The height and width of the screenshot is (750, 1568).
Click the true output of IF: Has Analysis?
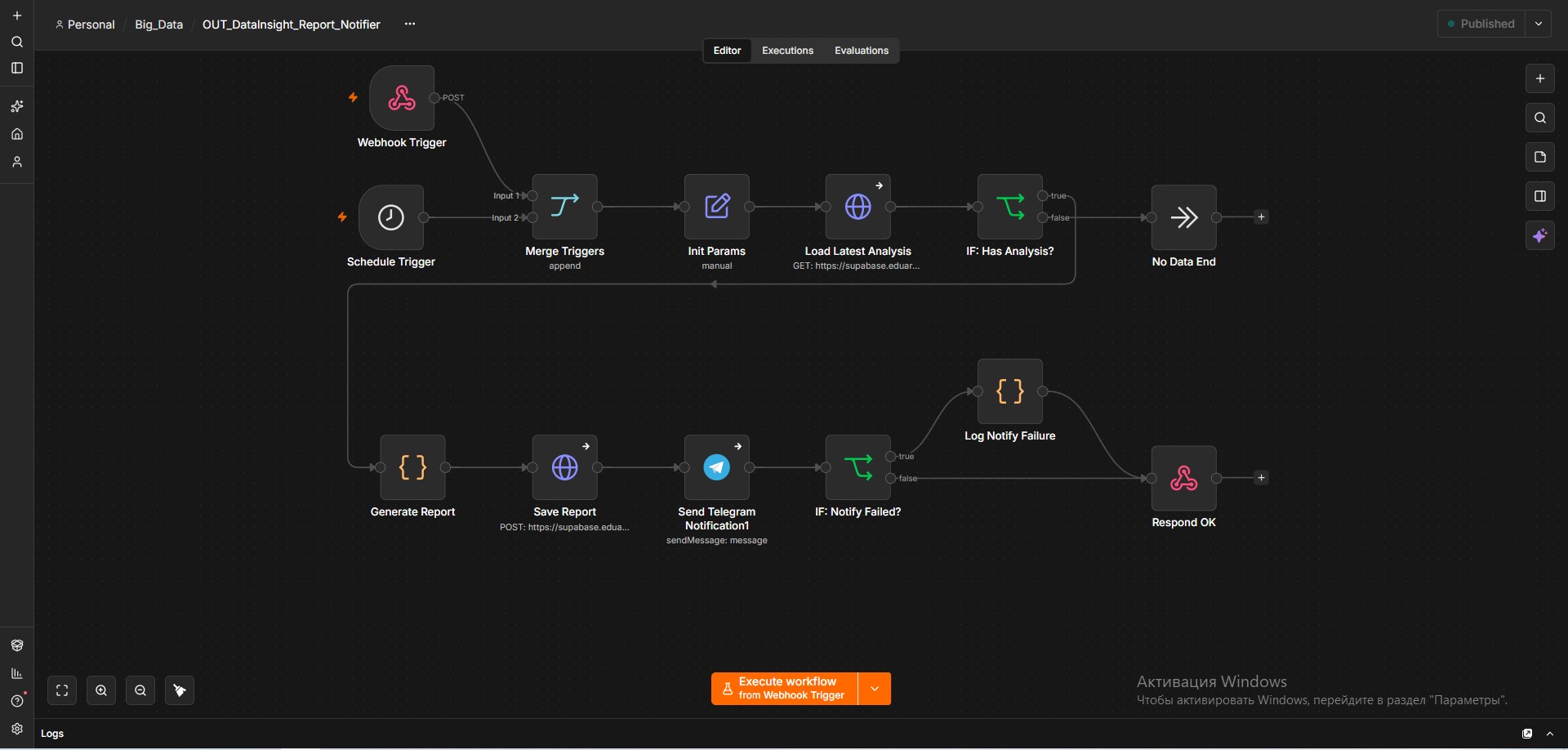(x=1043, y=196)
